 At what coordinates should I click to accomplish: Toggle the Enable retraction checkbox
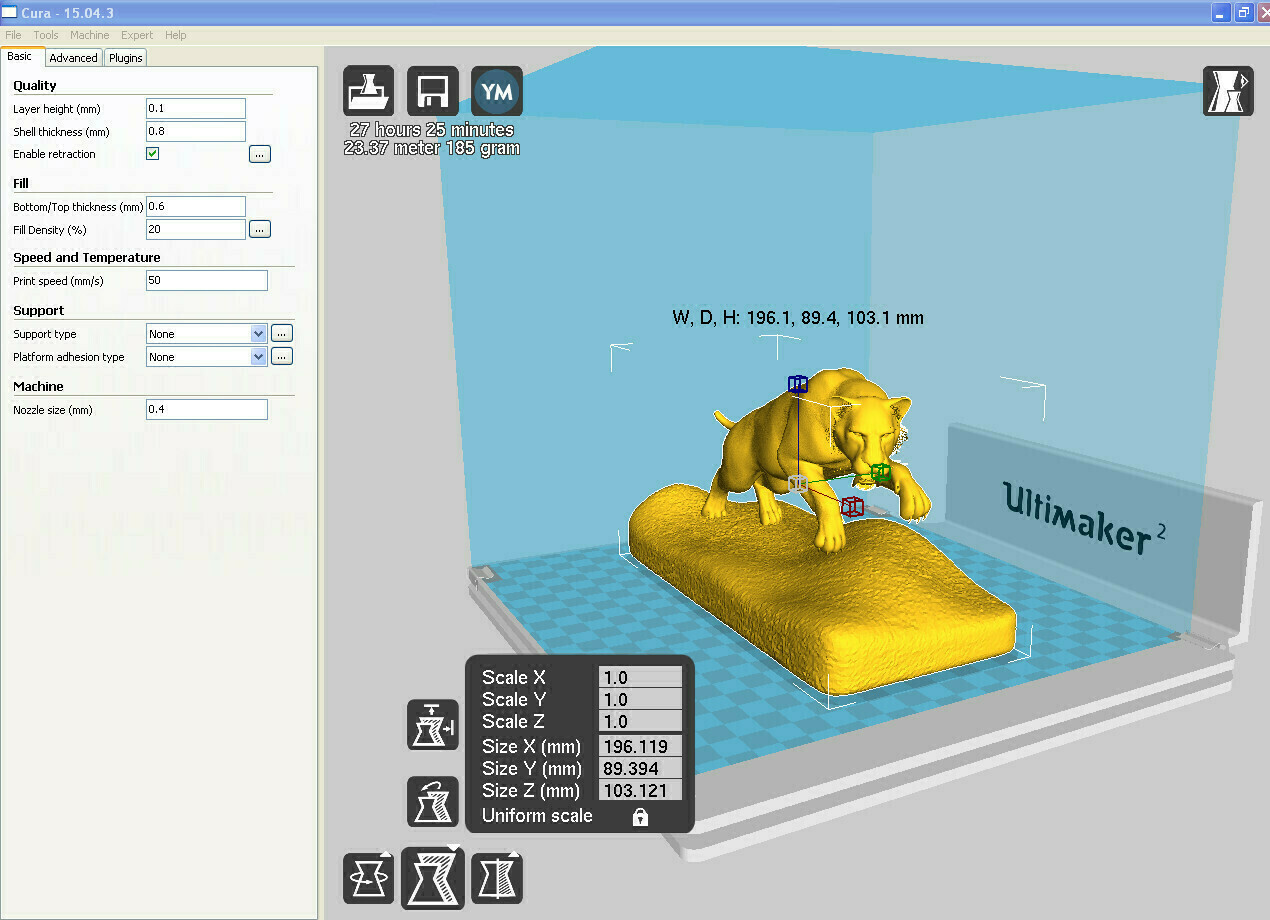[153, 154]
